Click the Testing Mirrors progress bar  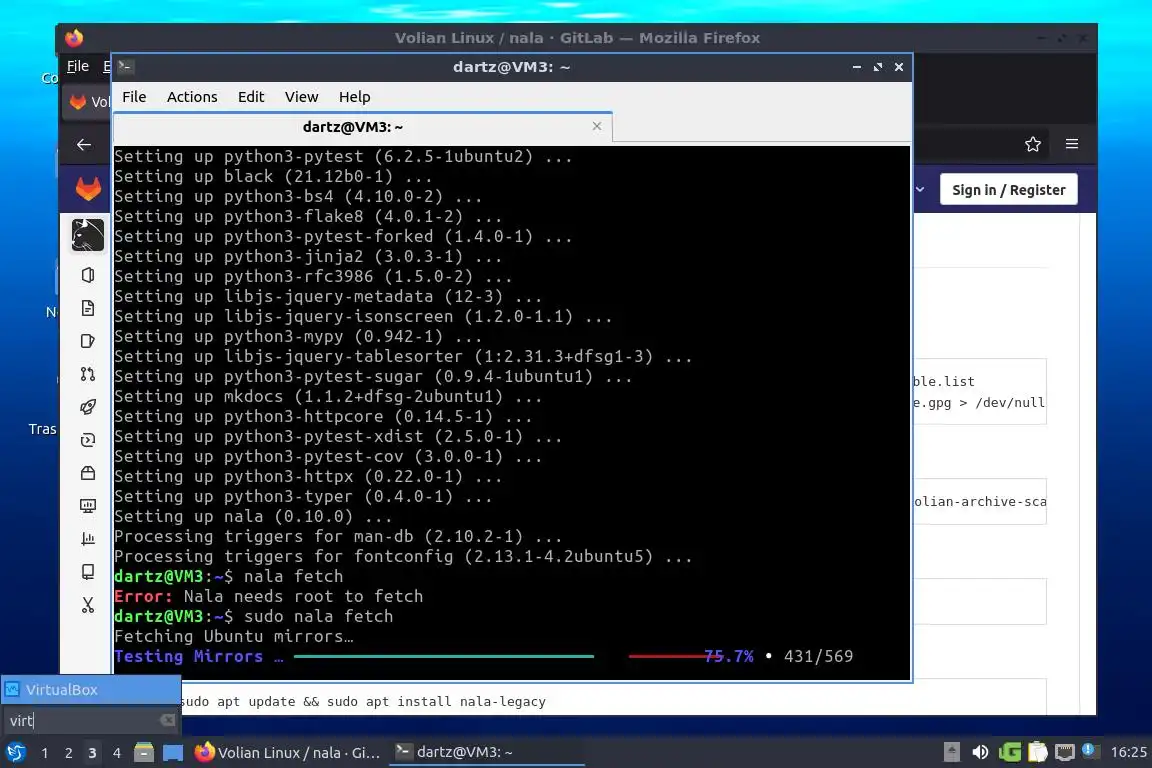point(506,656)
